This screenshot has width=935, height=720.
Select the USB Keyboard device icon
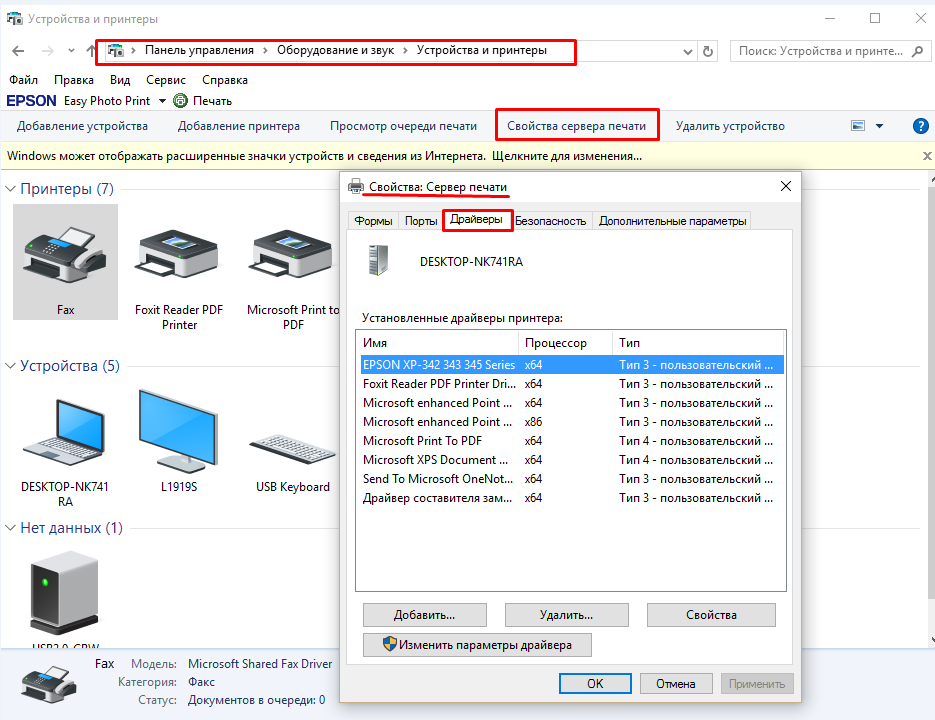point(292,449)
